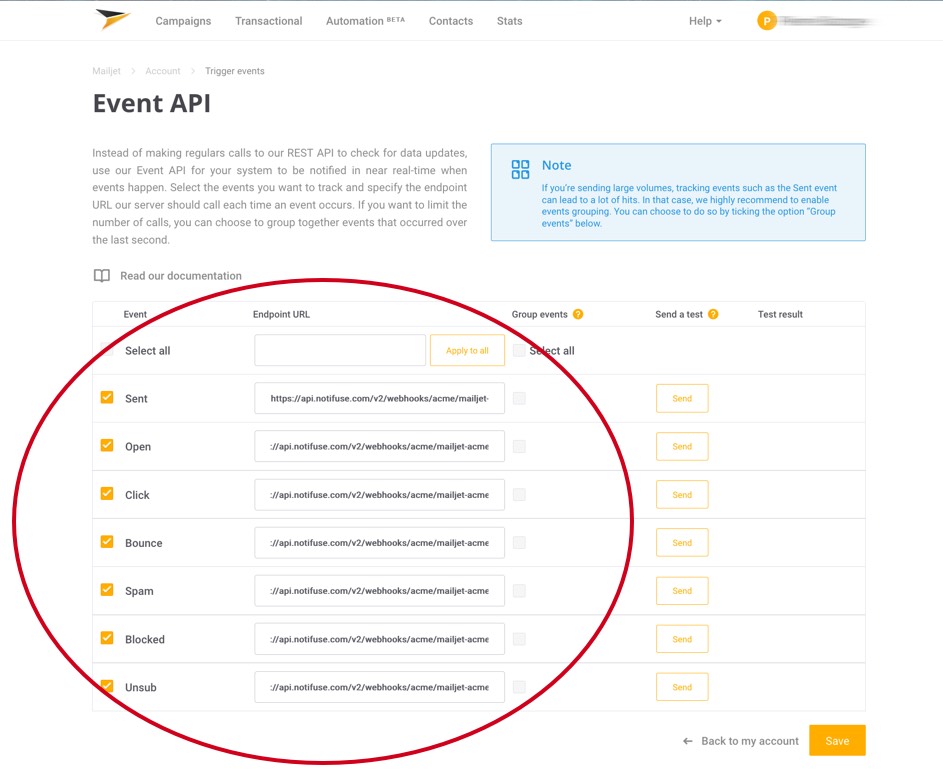This screenshot has width=943, height=775.
Task: Click the Sent endpoint URL field
Action: coord(379,398)
